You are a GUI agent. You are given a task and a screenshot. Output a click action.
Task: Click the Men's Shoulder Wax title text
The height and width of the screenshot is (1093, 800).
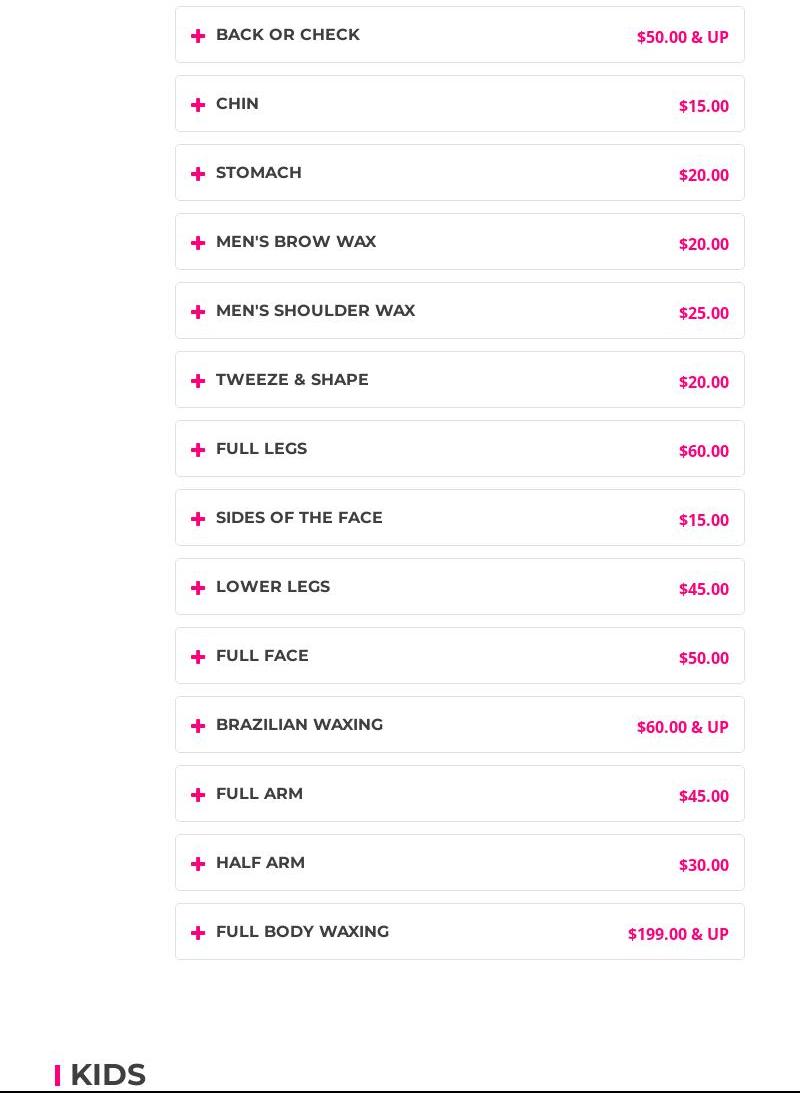click(315, 311)
